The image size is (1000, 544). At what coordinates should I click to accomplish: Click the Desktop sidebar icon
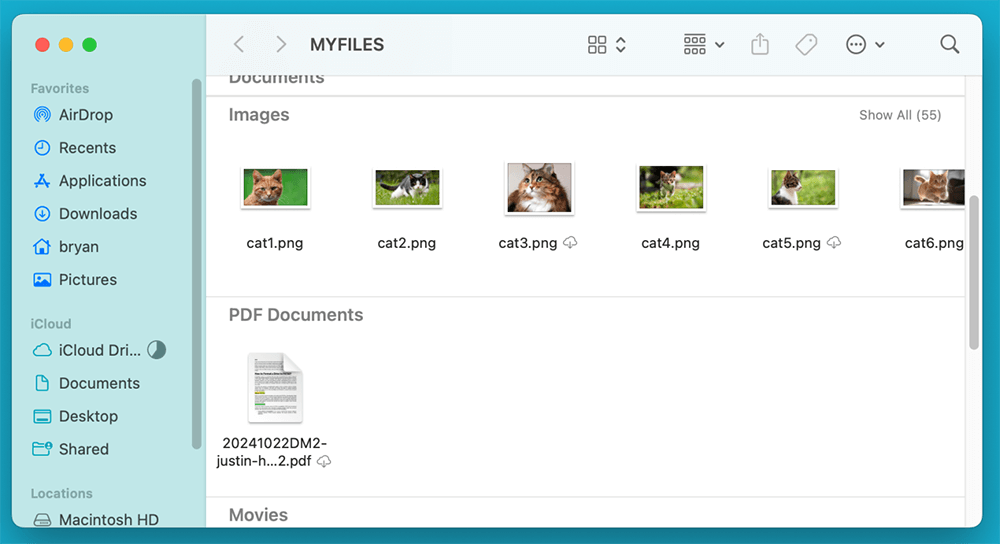pyautogui.click(x=42, y=416)
